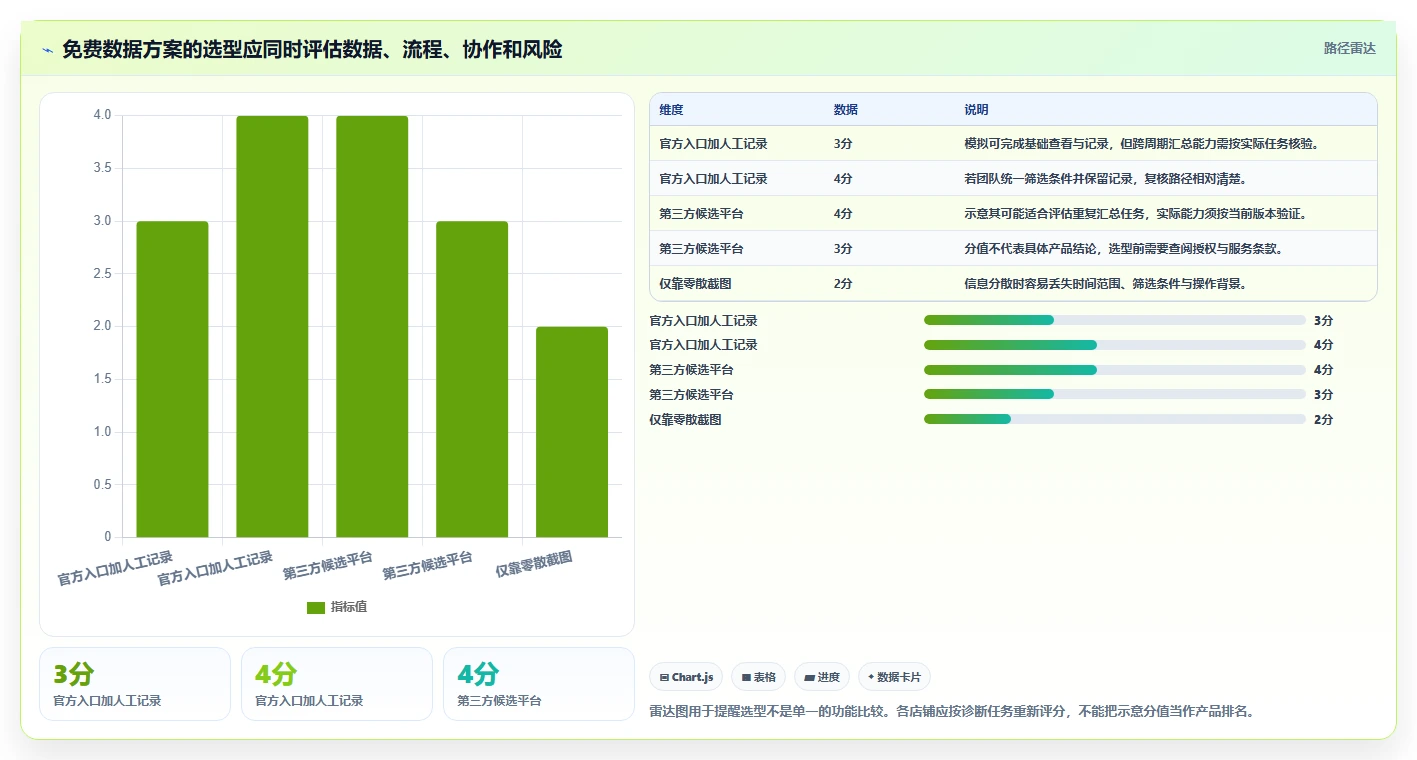Click the 仅靠零散截图 bar in the chart

572,432
